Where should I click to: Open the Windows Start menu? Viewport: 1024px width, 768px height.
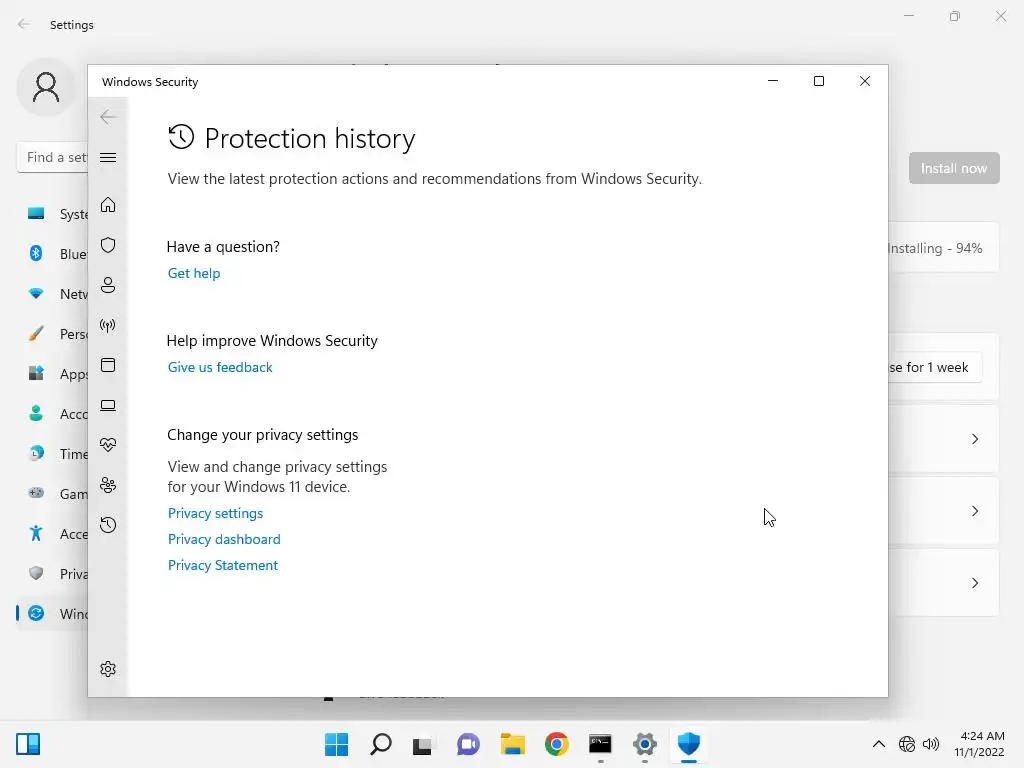click(336, 744)
